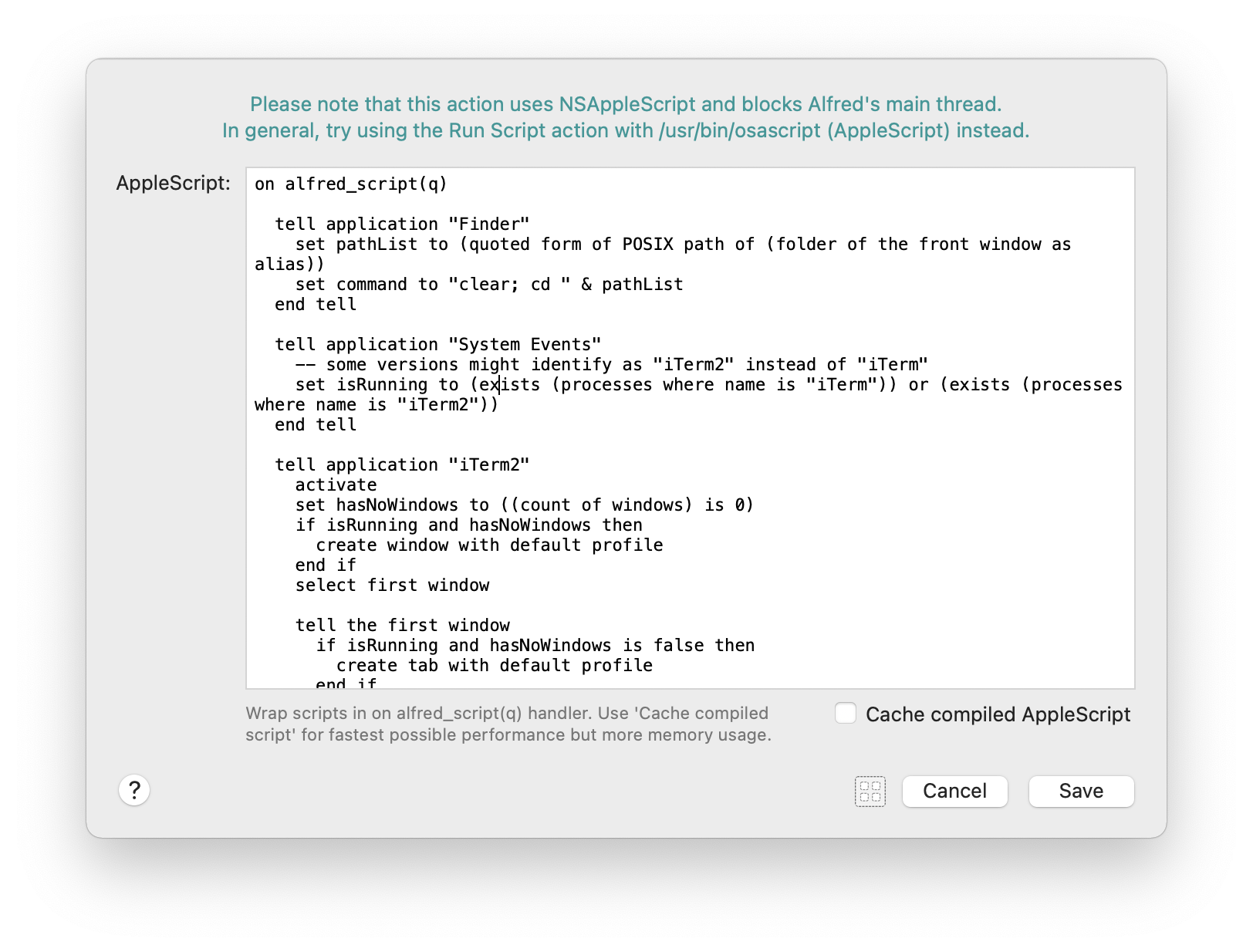
Task: Click the comment line about iTerm2 versions
Action: click(611, 364)
